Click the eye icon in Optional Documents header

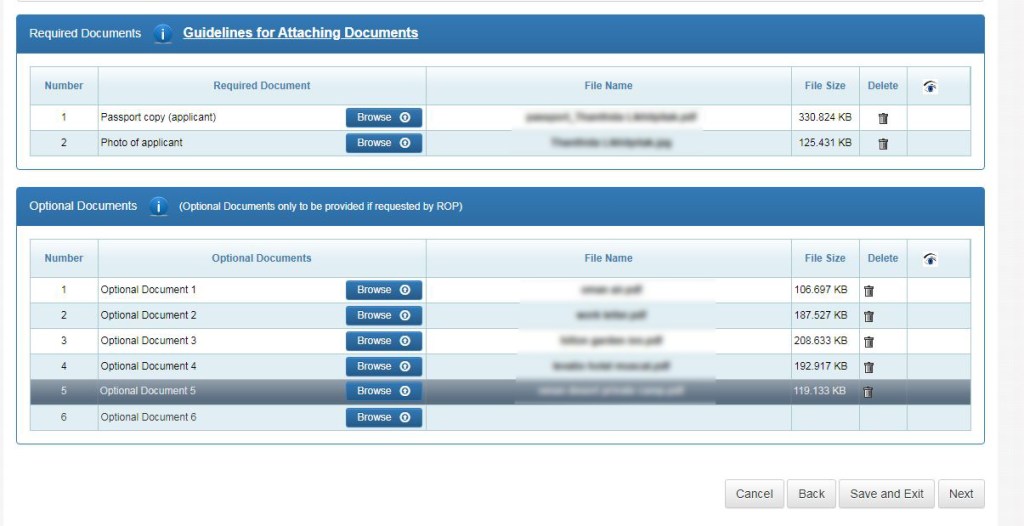(x=930, y=259)
